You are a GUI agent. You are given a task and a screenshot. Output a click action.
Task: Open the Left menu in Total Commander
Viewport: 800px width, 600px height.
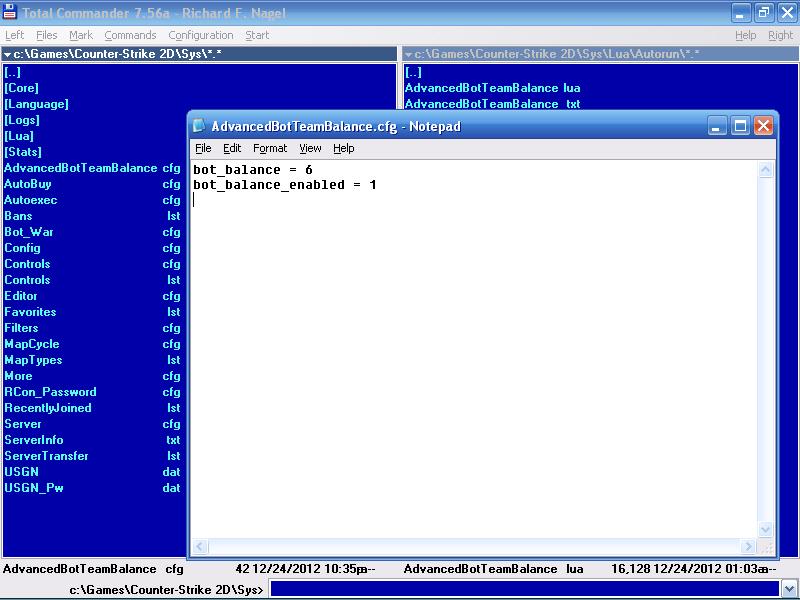(14, 35)
